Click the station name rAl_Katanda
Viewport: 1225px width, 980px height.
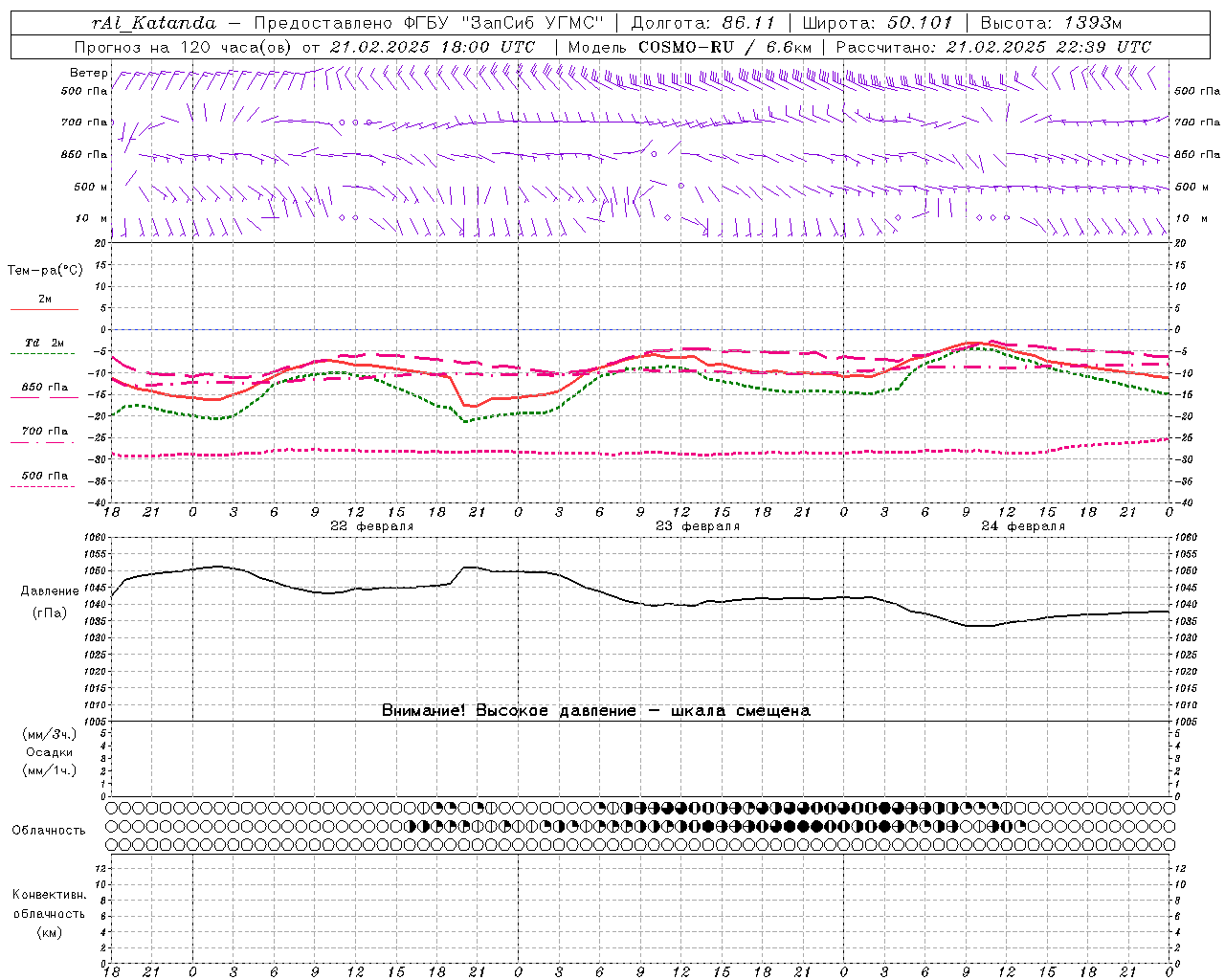pyautogui.click(x=154, y=23)
